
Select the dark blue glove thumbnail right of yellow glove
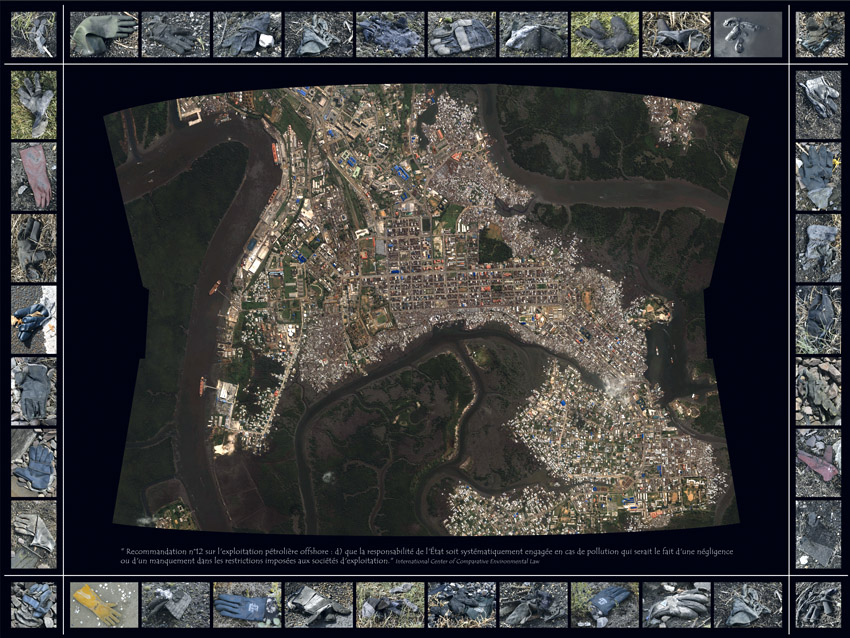247,604
